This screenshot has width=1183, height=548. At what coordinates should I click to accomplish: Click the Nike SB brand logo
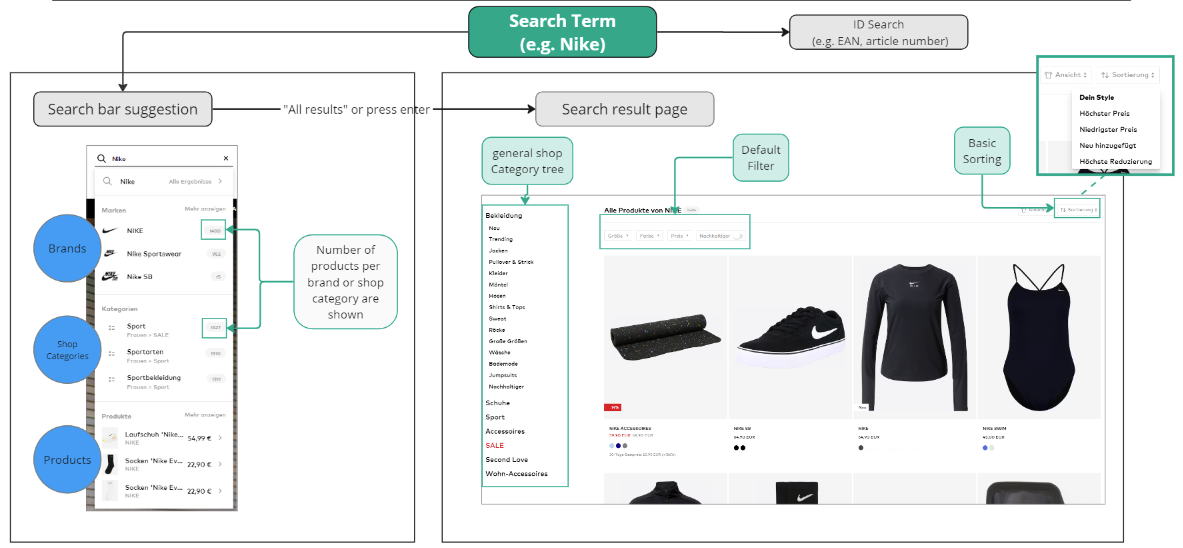pos(111,276)
